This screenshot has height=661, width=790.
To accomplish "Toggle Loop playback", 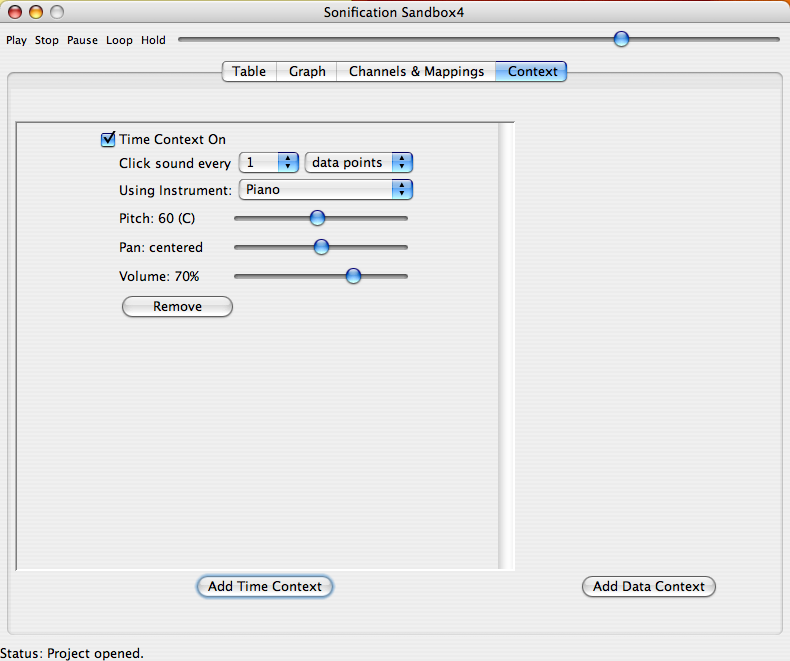I will (119, 40).
